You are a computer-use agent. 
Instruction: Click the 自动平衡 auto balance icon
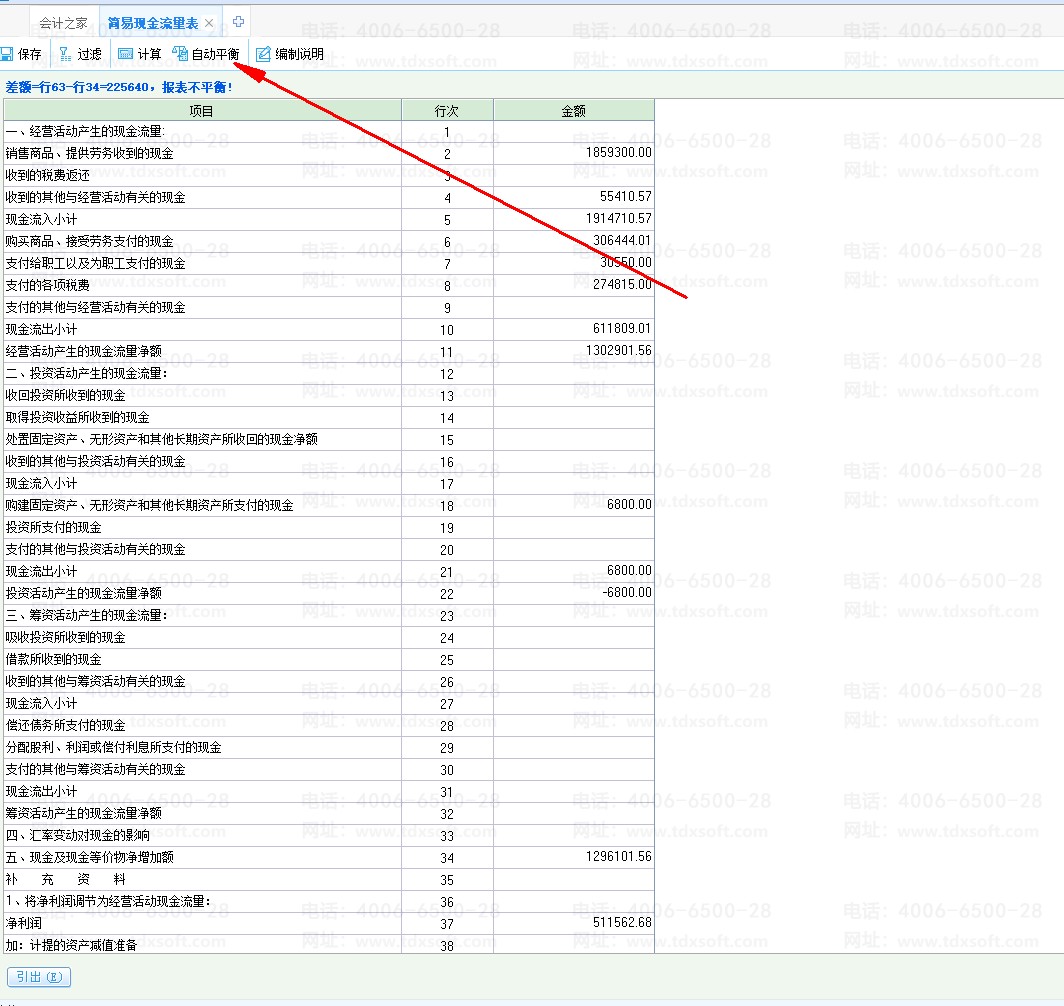(x=181, y=54)
